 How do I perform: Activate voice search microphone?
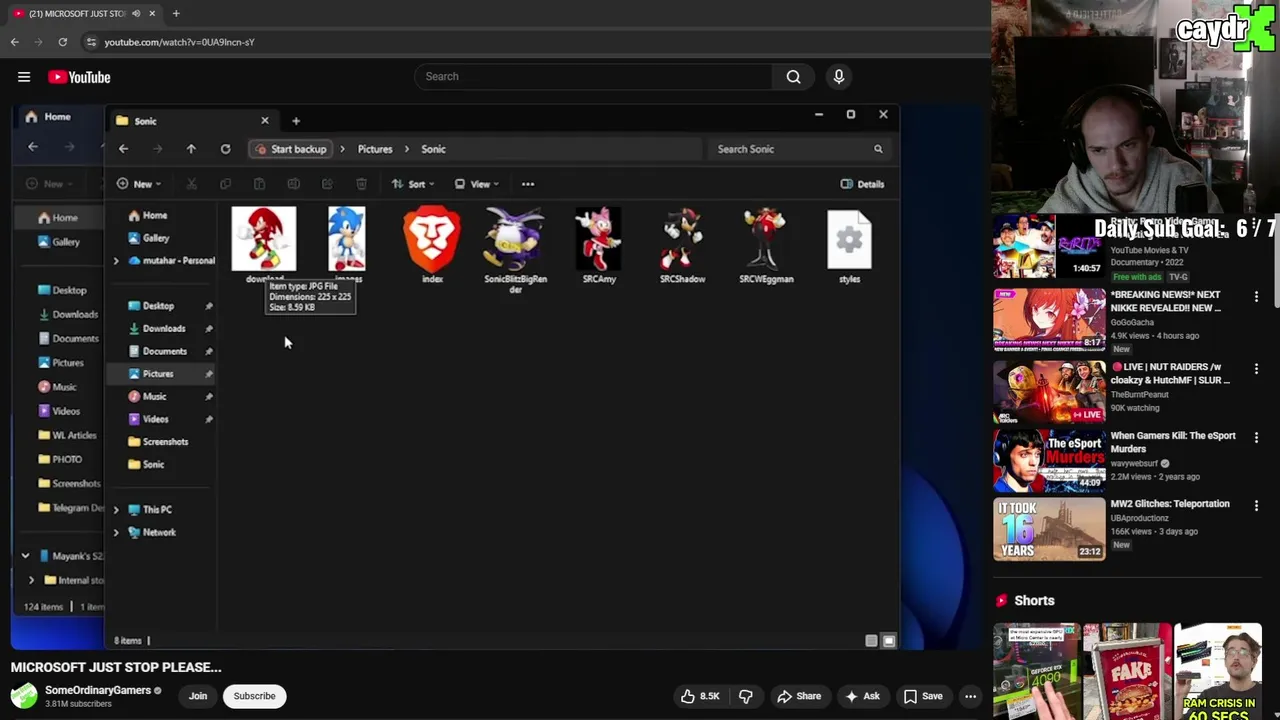point(839,76)
